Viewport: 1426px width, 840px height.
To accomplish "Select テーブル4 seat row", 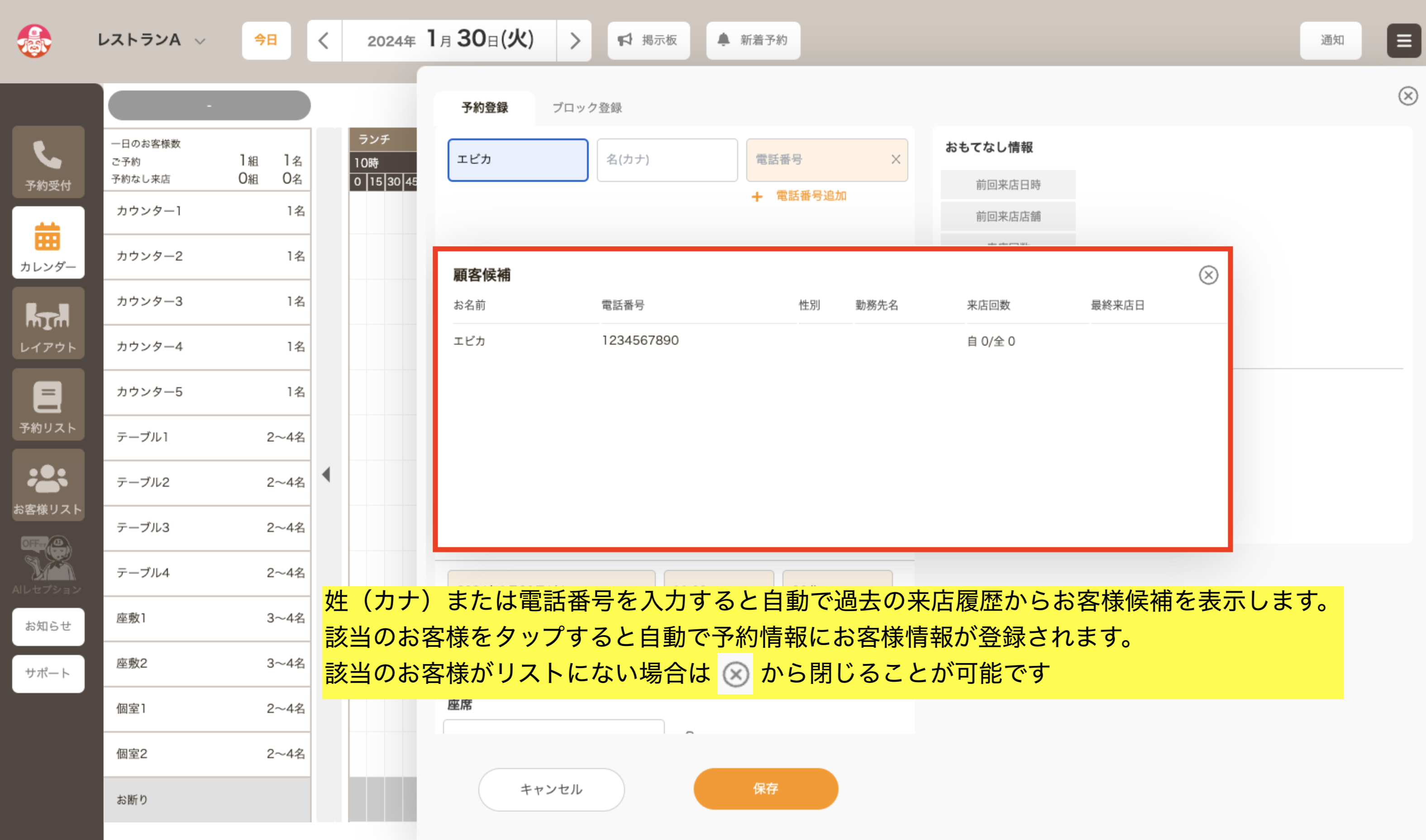I will point(207,574).
